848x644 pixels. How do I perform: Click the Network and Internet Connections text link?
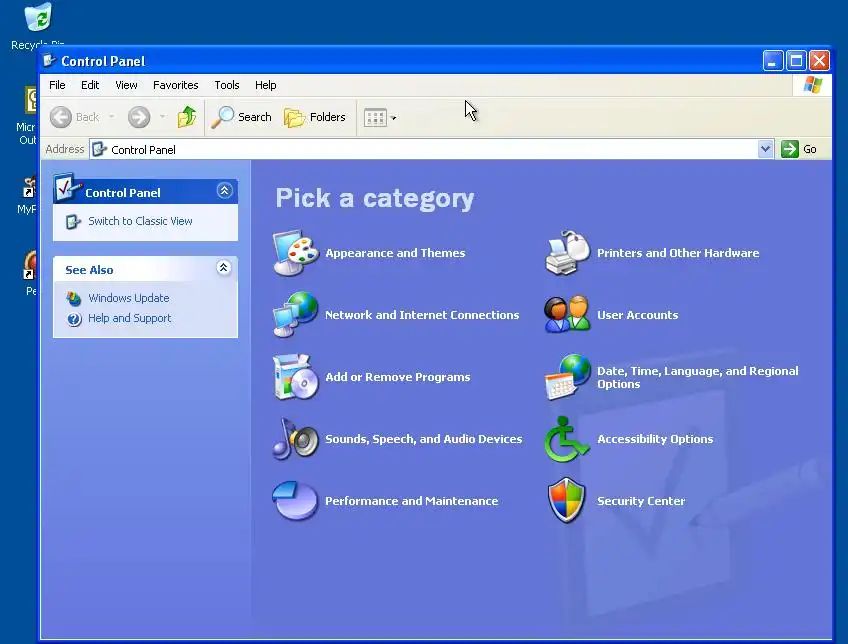click(x=422, y=315)
